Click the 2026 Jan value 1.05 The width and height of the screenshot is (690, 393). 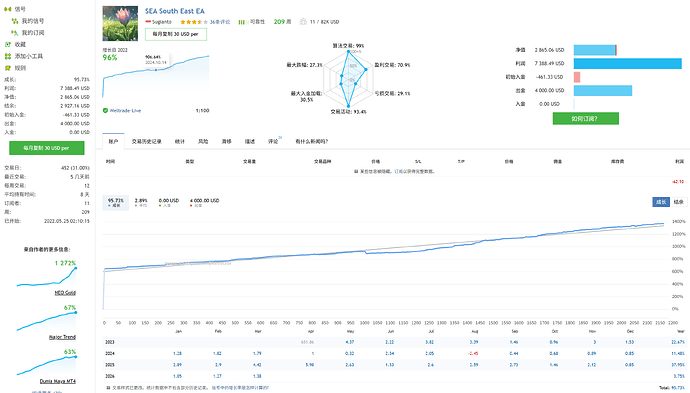[x=177, y=376]
